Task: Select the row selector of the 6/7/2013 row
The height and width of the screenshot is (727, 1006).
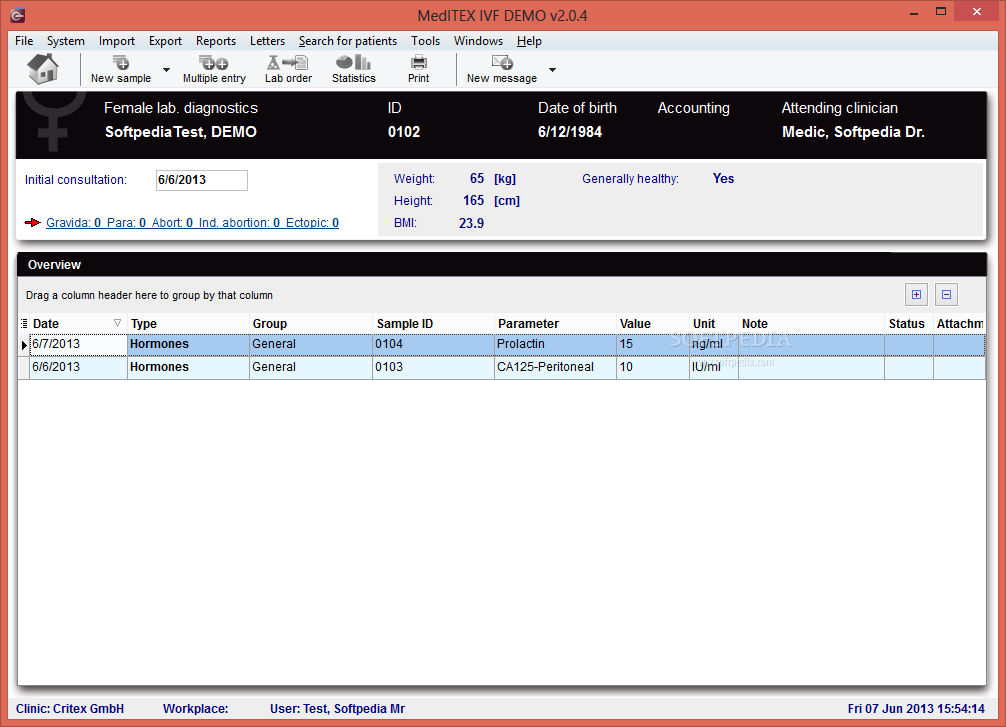Action: point(24,345)
